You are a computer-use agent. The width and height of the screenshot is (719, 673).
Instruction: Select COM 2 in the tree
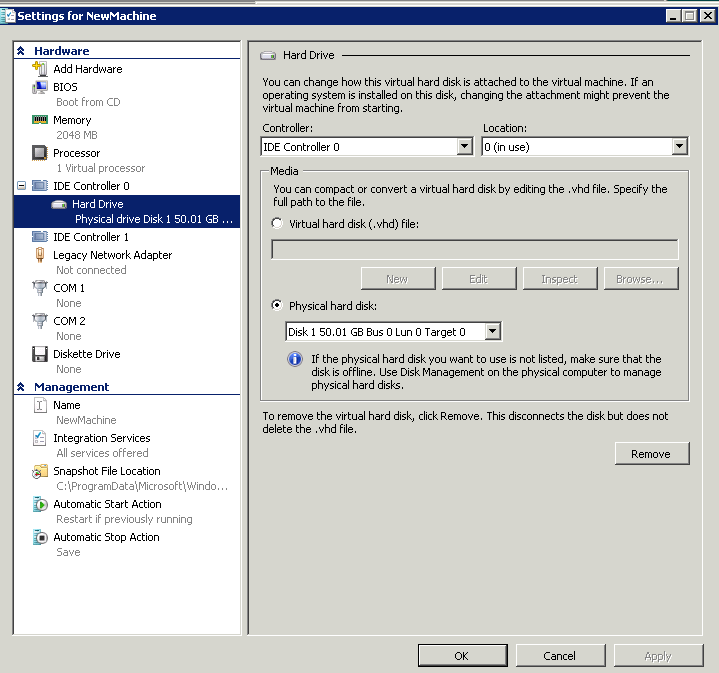pyautogui.click(x=69, y=321)
